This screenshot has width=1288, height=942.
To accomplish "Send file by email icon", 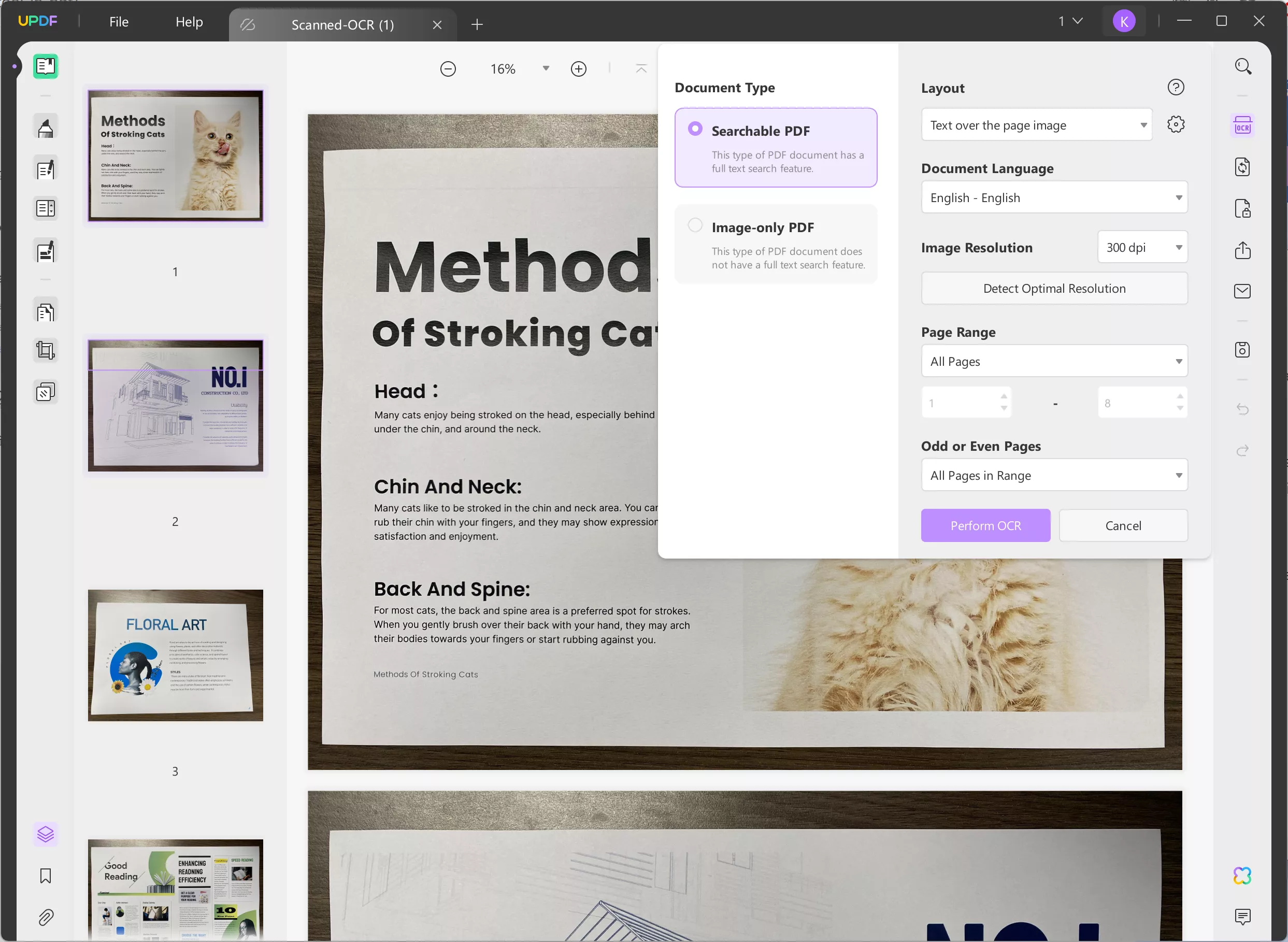I will (1242, 291).
